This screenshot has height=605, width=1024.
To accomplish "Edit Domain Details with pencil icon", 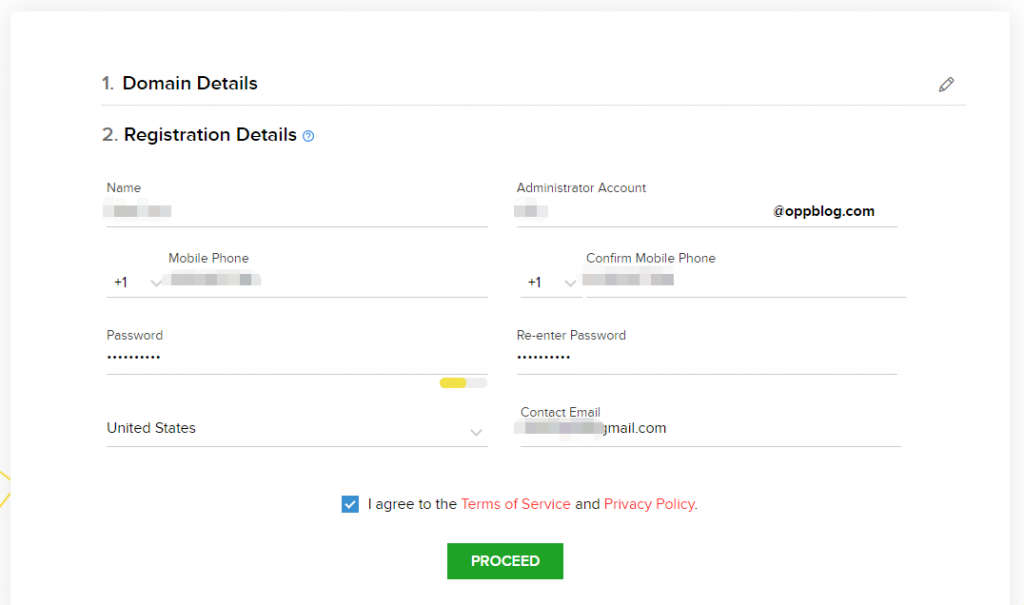I will 946,84.
